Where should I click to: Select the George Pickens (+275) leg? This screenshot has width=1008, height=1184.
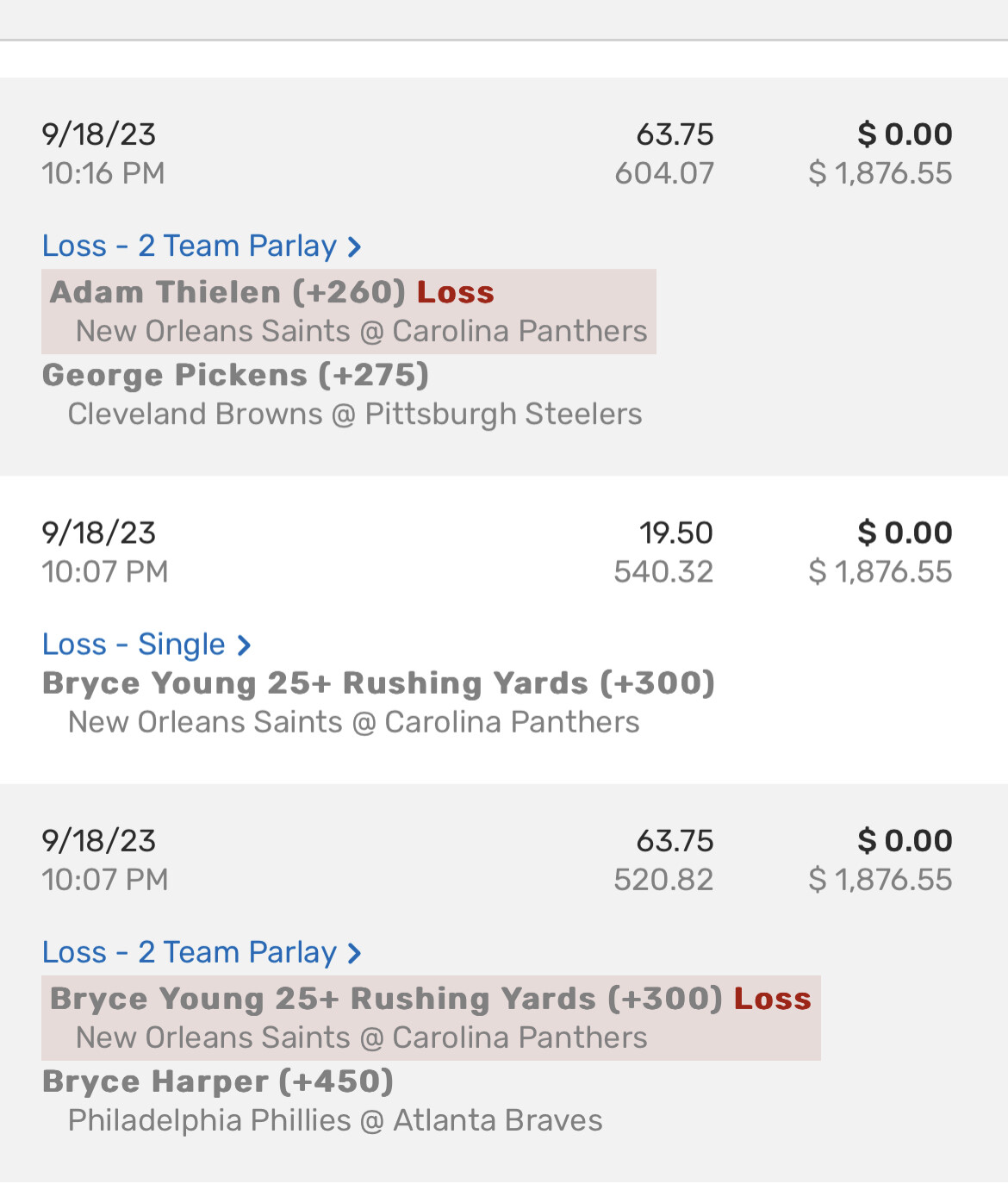pos(235,375)
